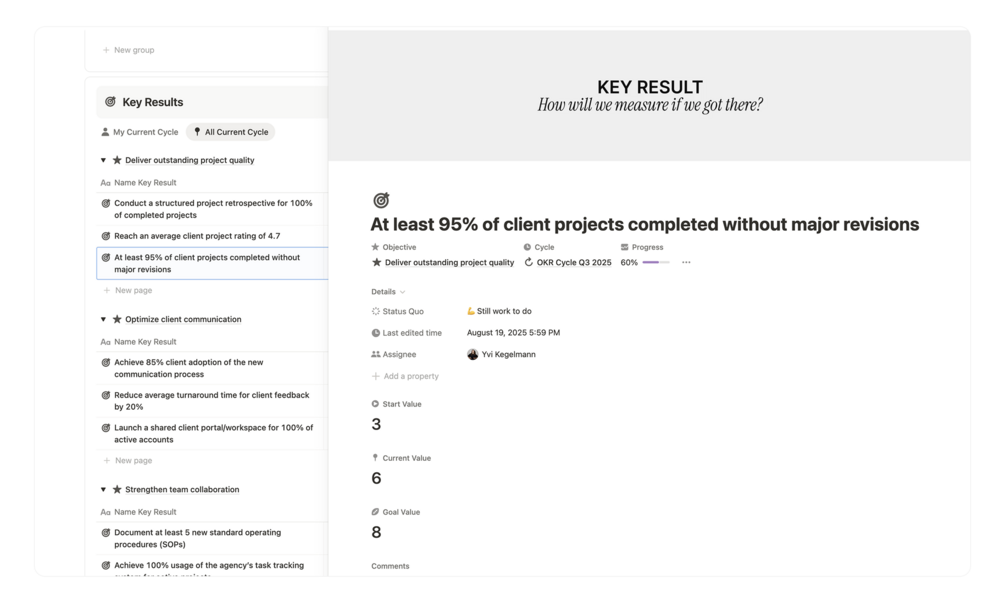Click the star icon next to Optimize client communication
Screen dimensions: 1005x603
pyautogui.click(x=117, y=320)
